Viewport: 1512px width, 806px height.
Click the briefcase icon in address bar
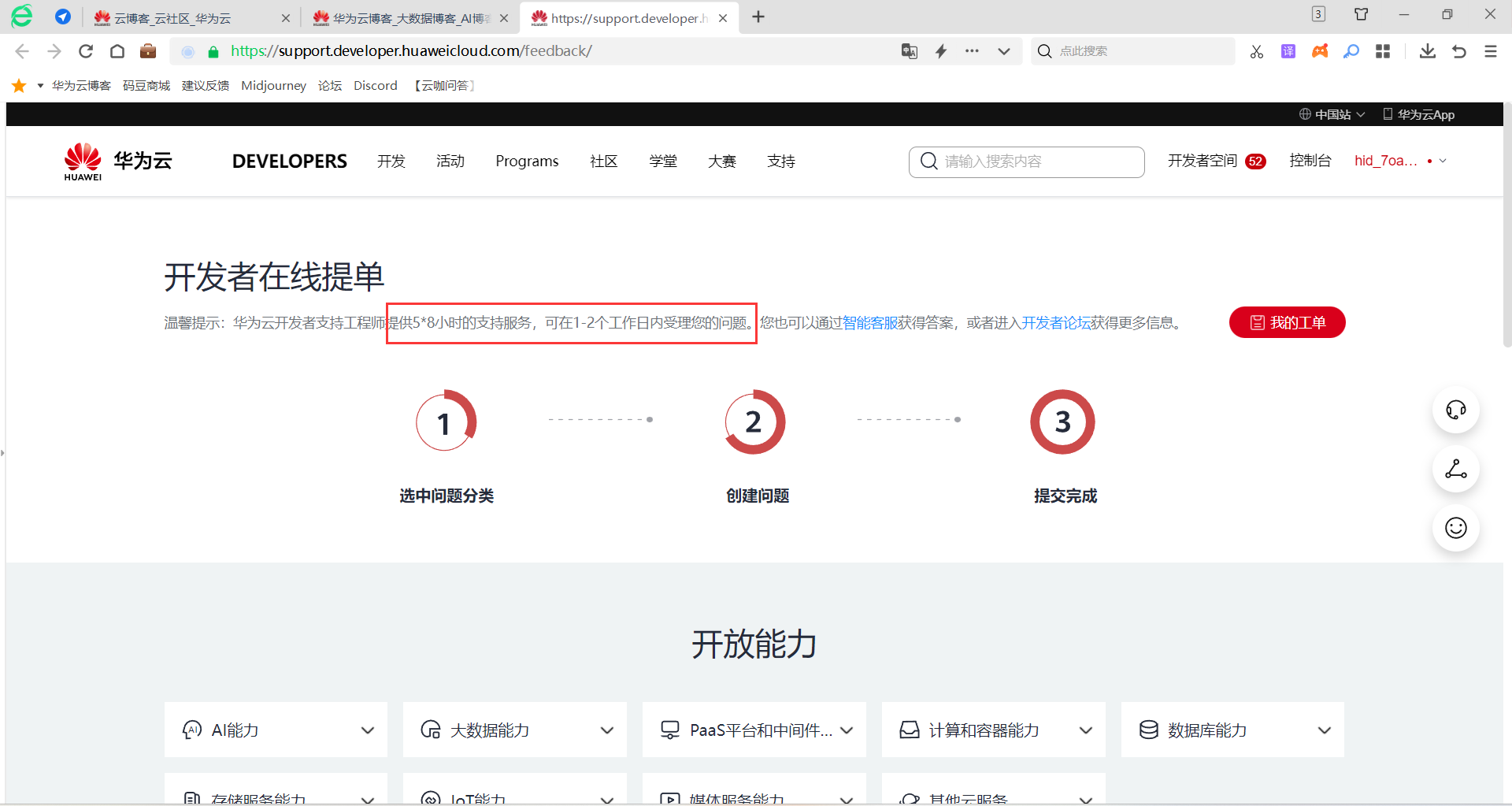(x=148, y=51)
